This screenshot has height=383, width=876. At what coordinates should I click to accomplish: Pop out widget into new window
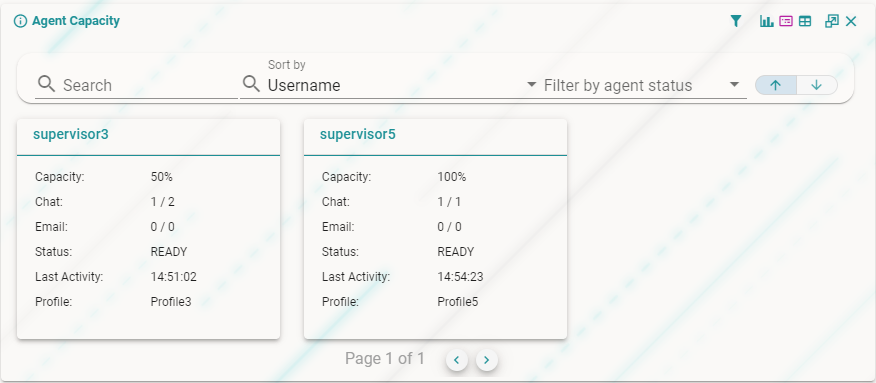(x=832, y=21)
